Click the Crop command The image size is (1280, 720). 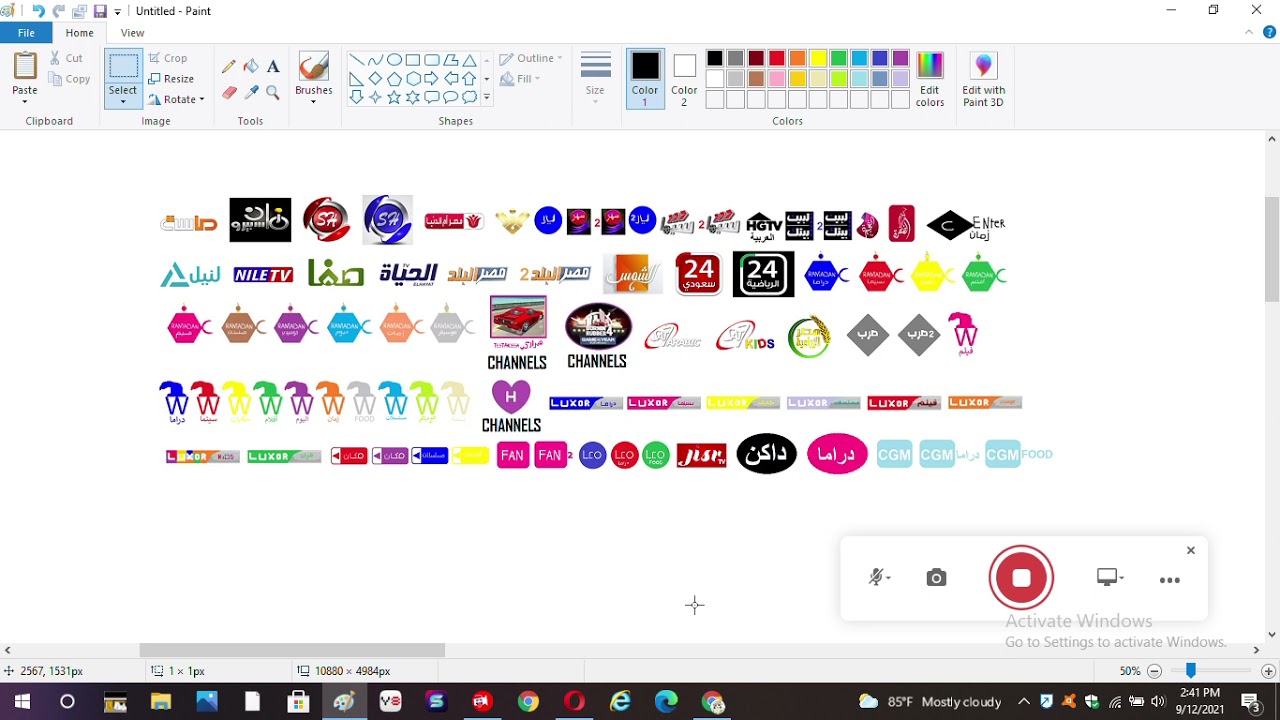[x=168, y=58]
